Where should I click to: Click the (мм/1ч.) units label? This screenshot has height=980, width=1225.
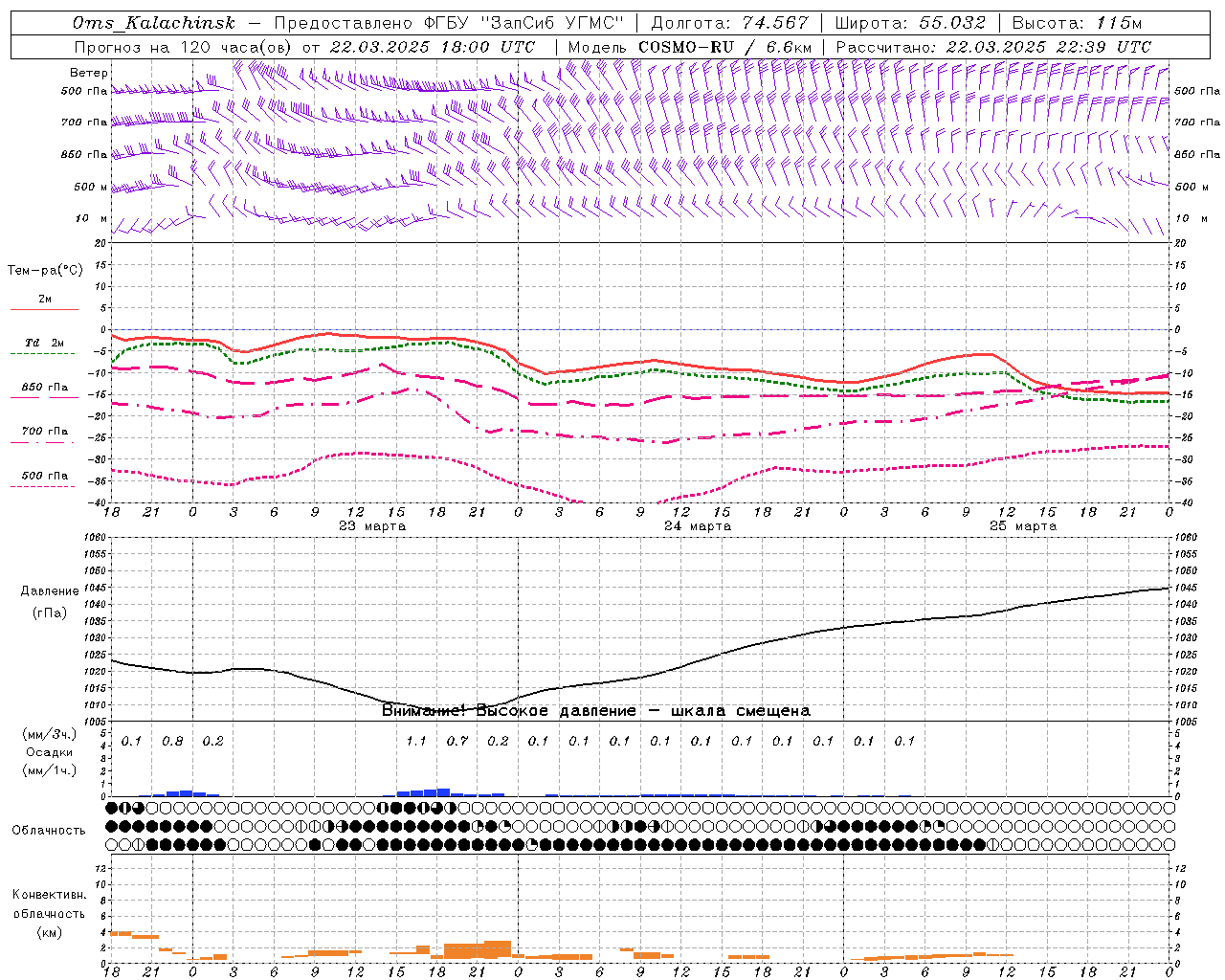[50, 770]
